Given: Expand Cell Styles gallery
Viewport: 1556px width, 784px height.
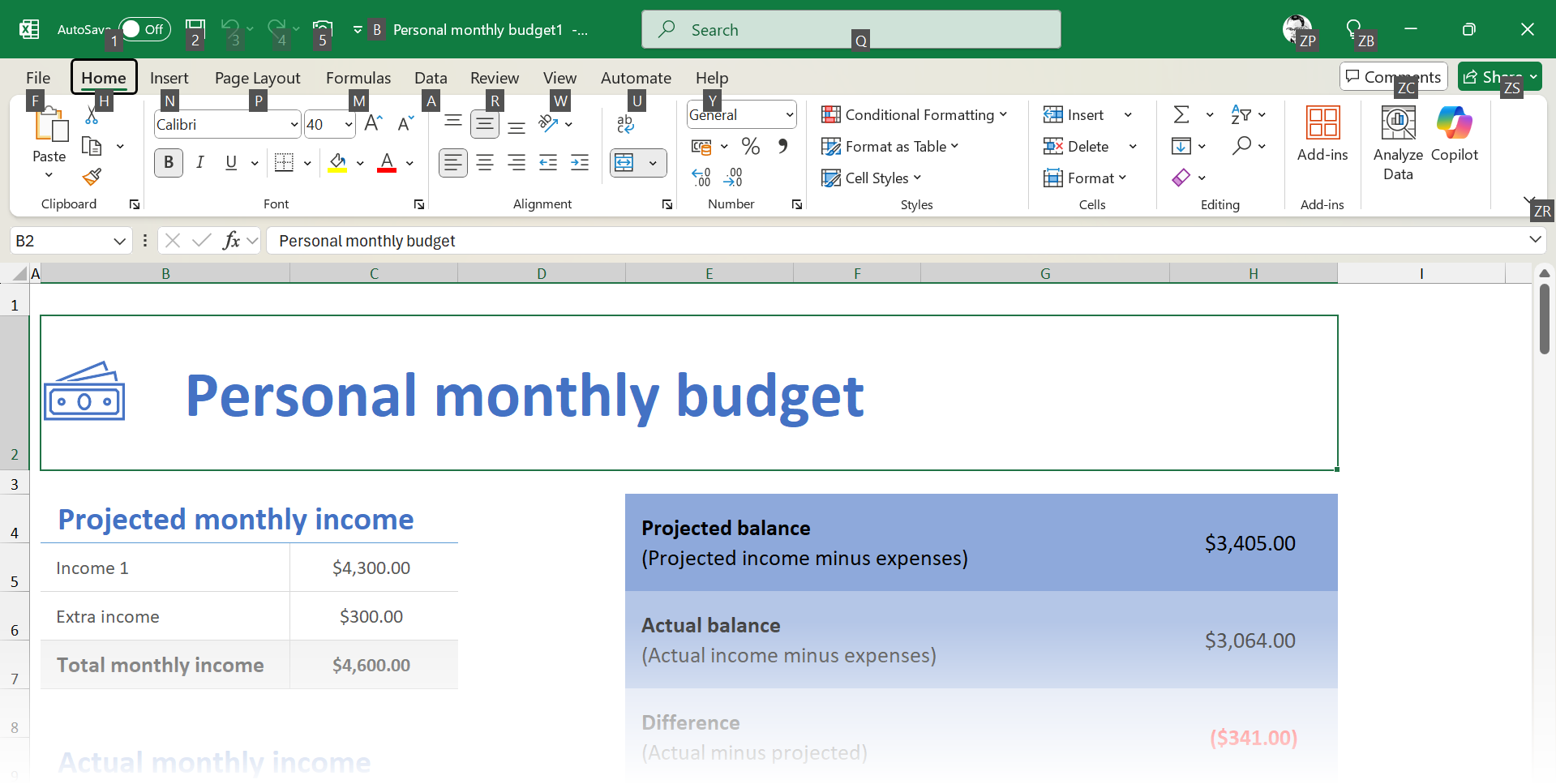Looking at the screenshot, I should (872, 178).
